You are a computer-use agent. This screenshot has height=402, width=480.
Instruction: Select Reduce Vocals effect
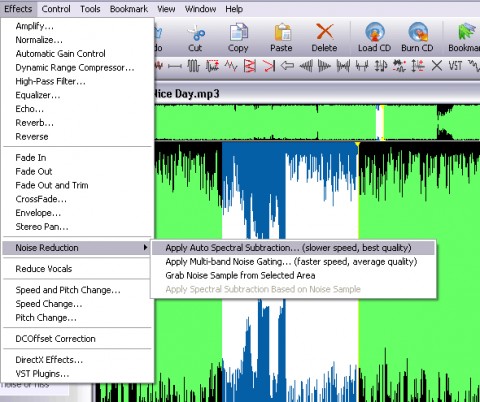[x=44, y=269]
